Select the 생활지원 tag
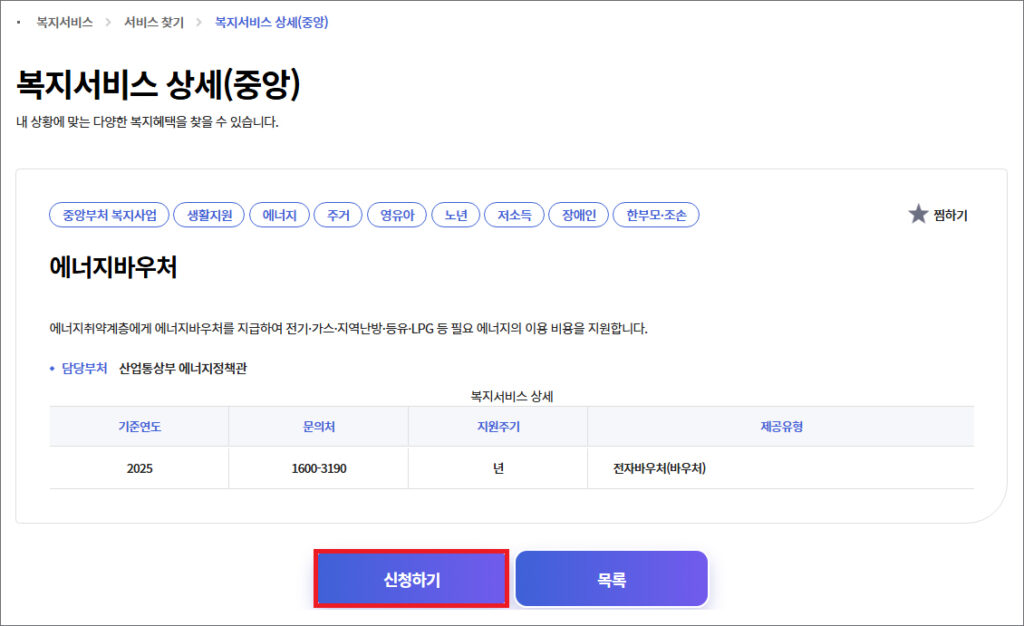The height and width of the screenshot is (626, 1024). point(209,215)
